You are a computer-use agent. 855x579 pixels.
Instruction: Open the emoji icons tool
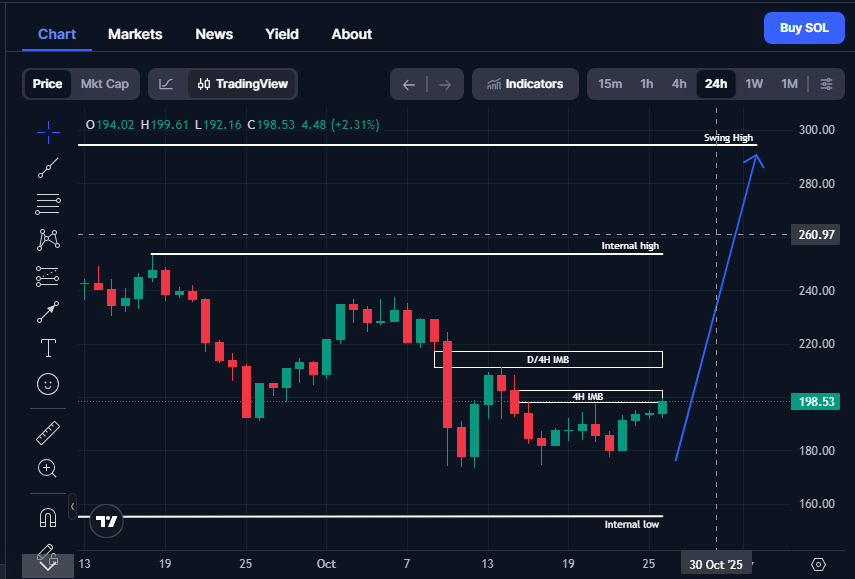[x=48, y=384]
